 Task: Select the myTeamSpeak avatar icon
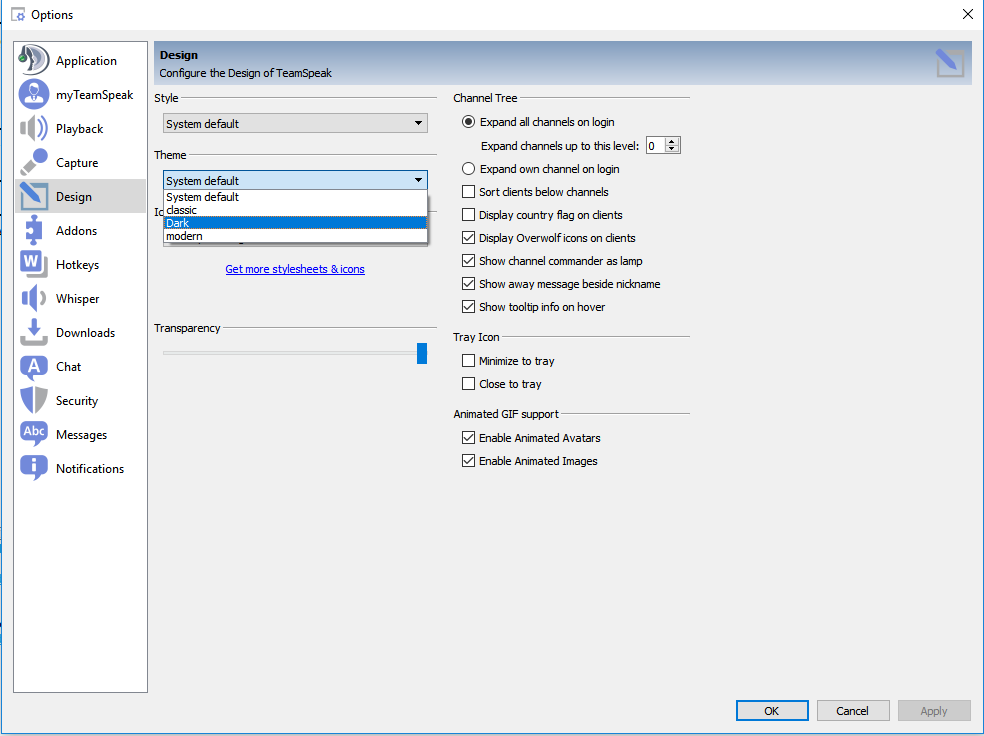33,94
